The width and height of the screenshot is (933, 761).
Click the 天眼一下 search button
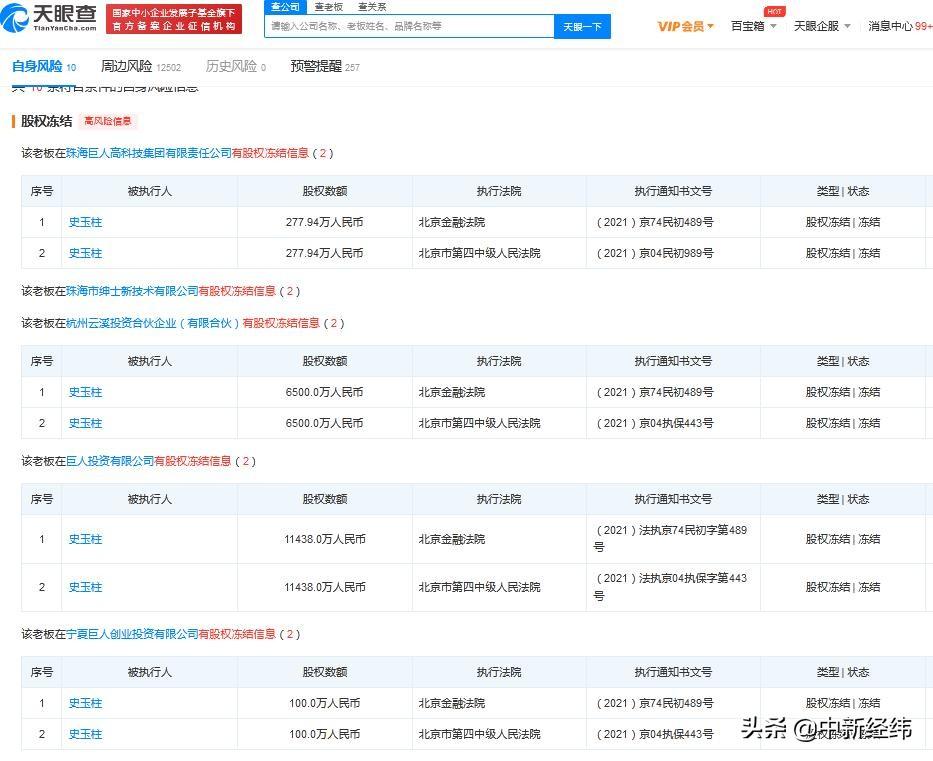pos(583,27)
